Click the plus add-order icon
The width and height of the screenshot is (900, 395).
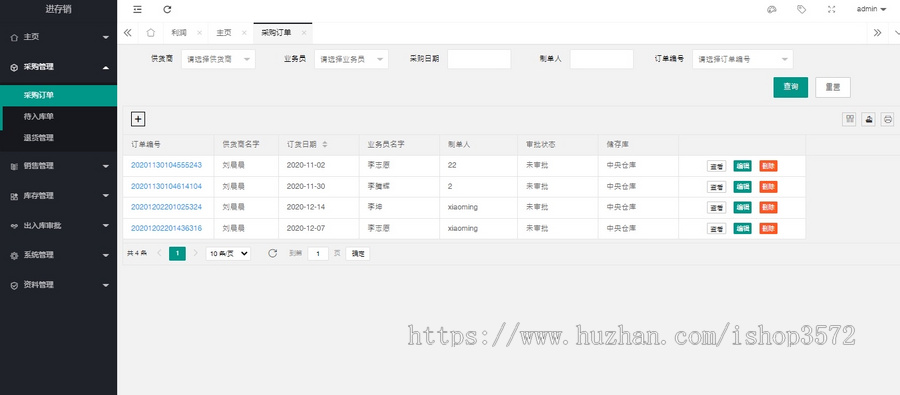click(138, 119)
